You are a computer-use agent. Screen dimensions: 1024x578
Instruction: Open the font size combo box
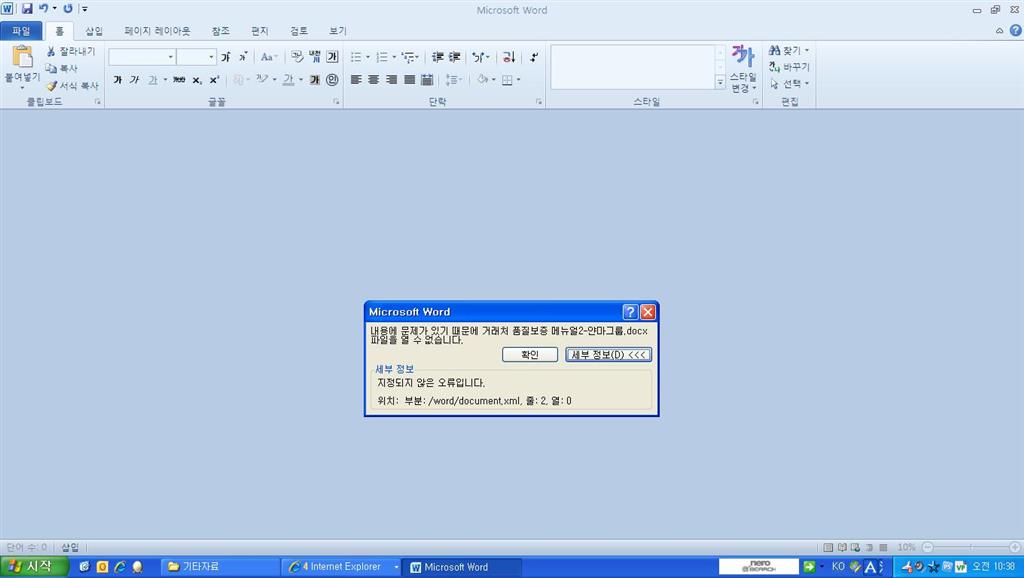click(x=197, y=57)
